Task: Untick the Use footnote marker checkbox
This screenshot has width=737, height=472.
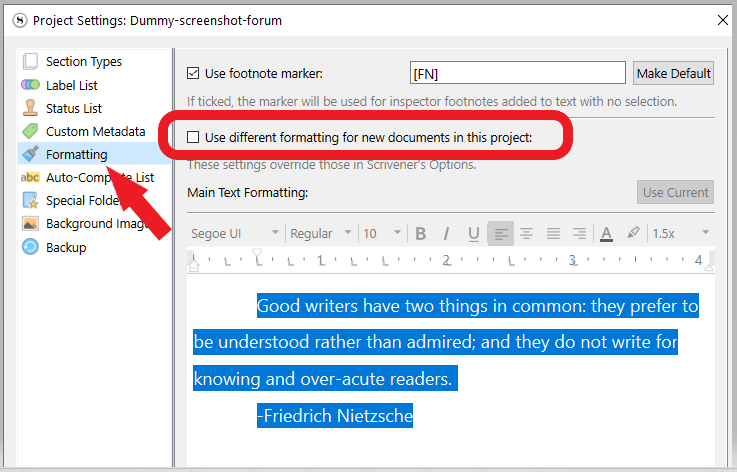Action: click(194, 73)
